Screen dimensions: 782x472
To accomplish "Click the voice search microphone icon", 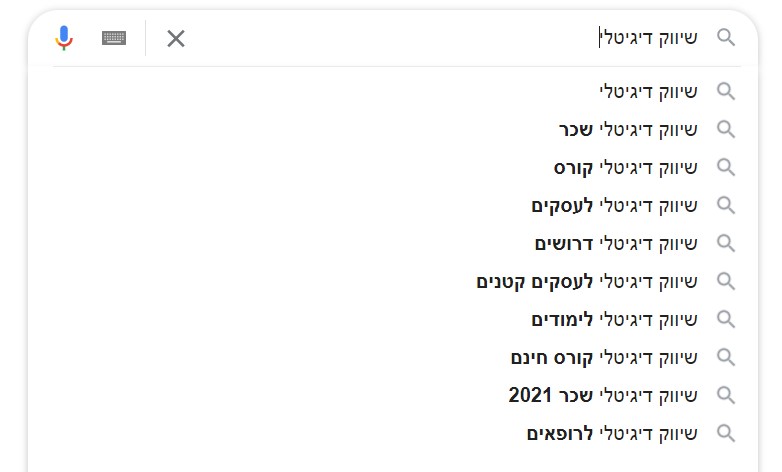I will [x=64, y=38].
